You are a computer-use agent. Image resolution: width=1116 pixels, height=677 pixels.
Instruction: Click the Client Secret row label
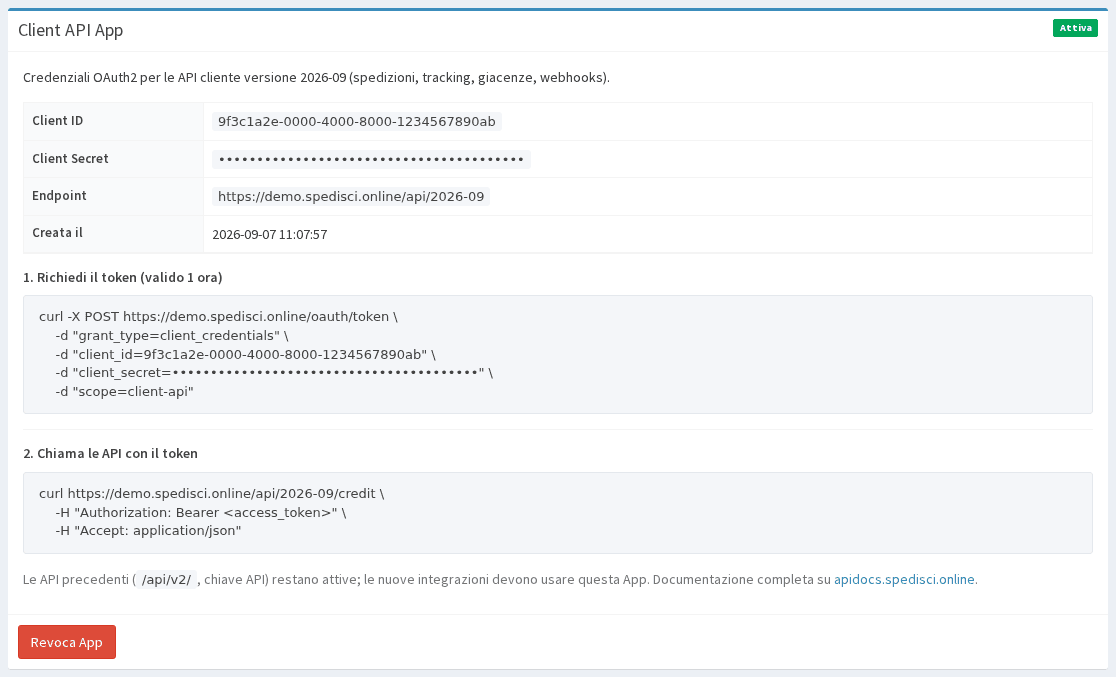coord(70,159)
